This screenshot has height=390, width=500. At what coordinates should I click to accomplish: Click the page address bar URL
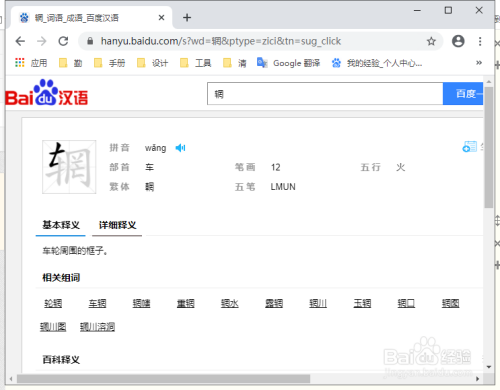coord(221,41)
